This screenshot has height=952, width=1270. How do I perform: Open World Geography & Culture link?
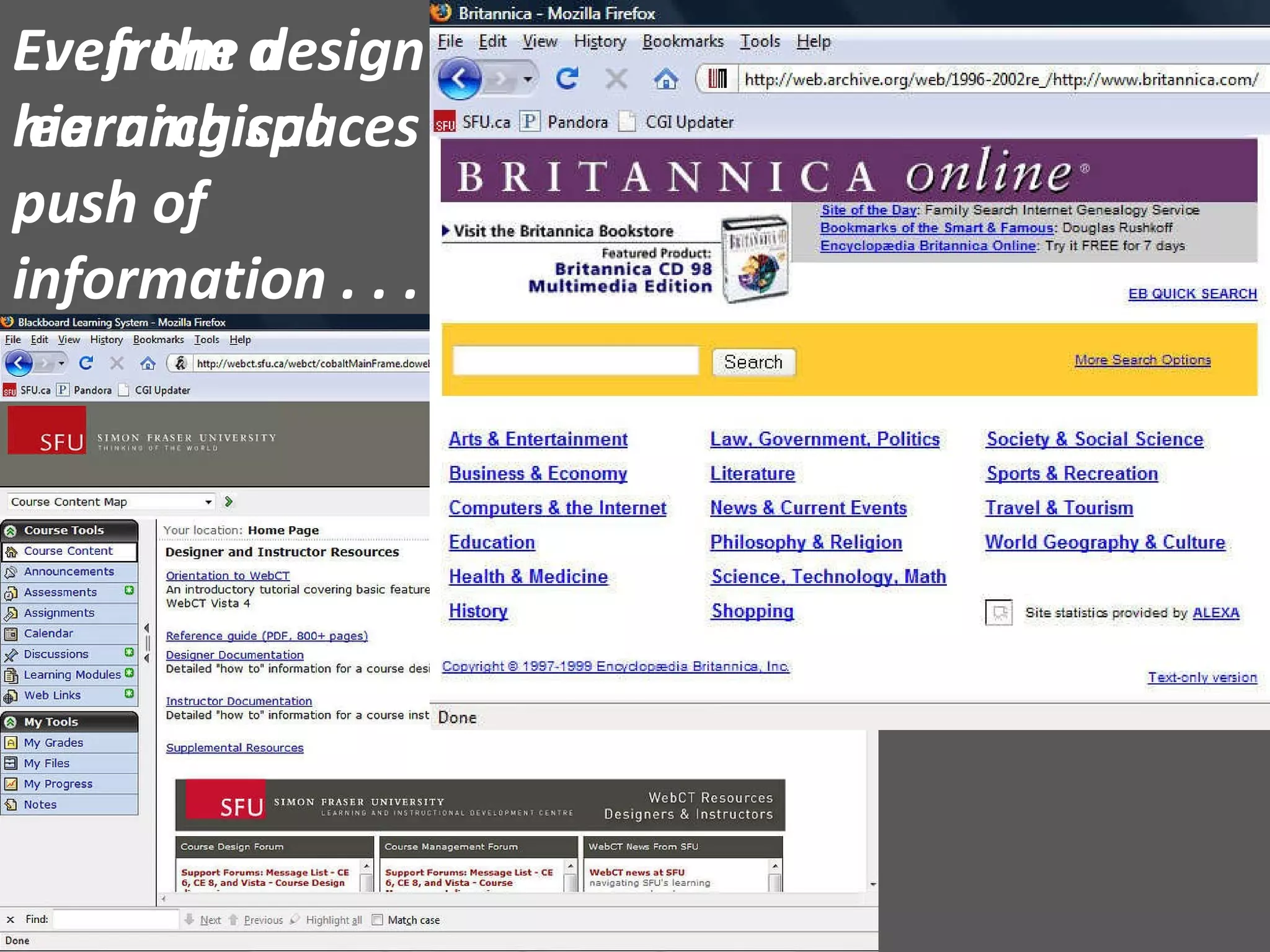tap(1105, 542)
